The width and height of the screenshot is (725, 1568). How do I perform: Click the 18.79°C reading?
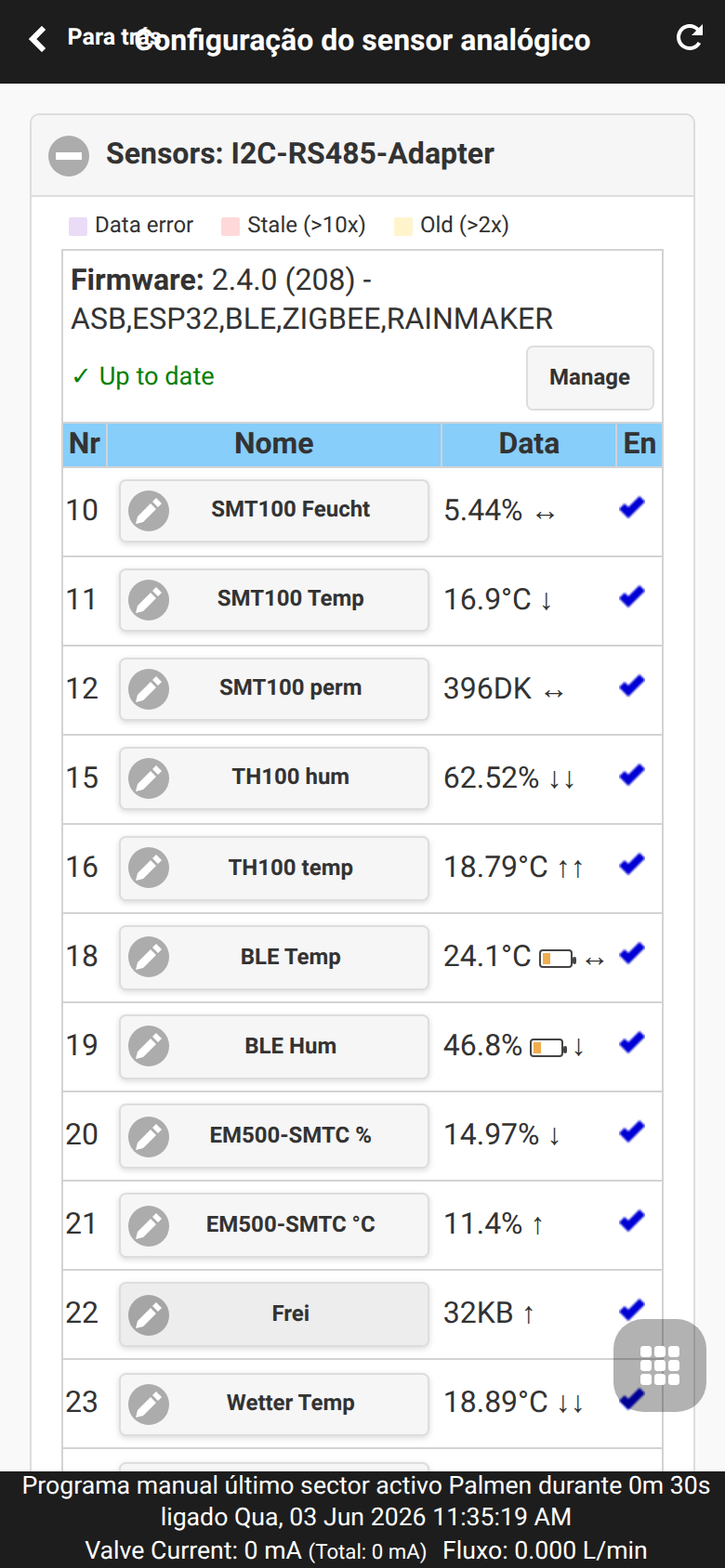pos(495,867)
